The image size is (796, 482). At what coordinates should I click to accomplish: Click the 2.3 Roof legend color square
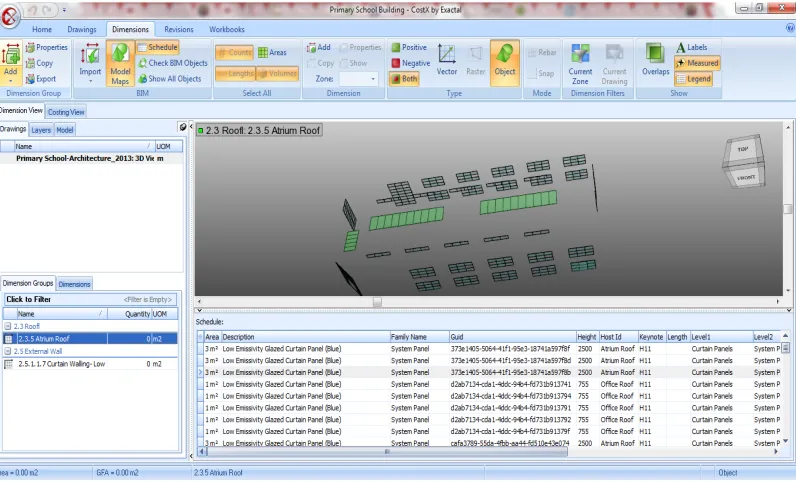tap(201, 131)
